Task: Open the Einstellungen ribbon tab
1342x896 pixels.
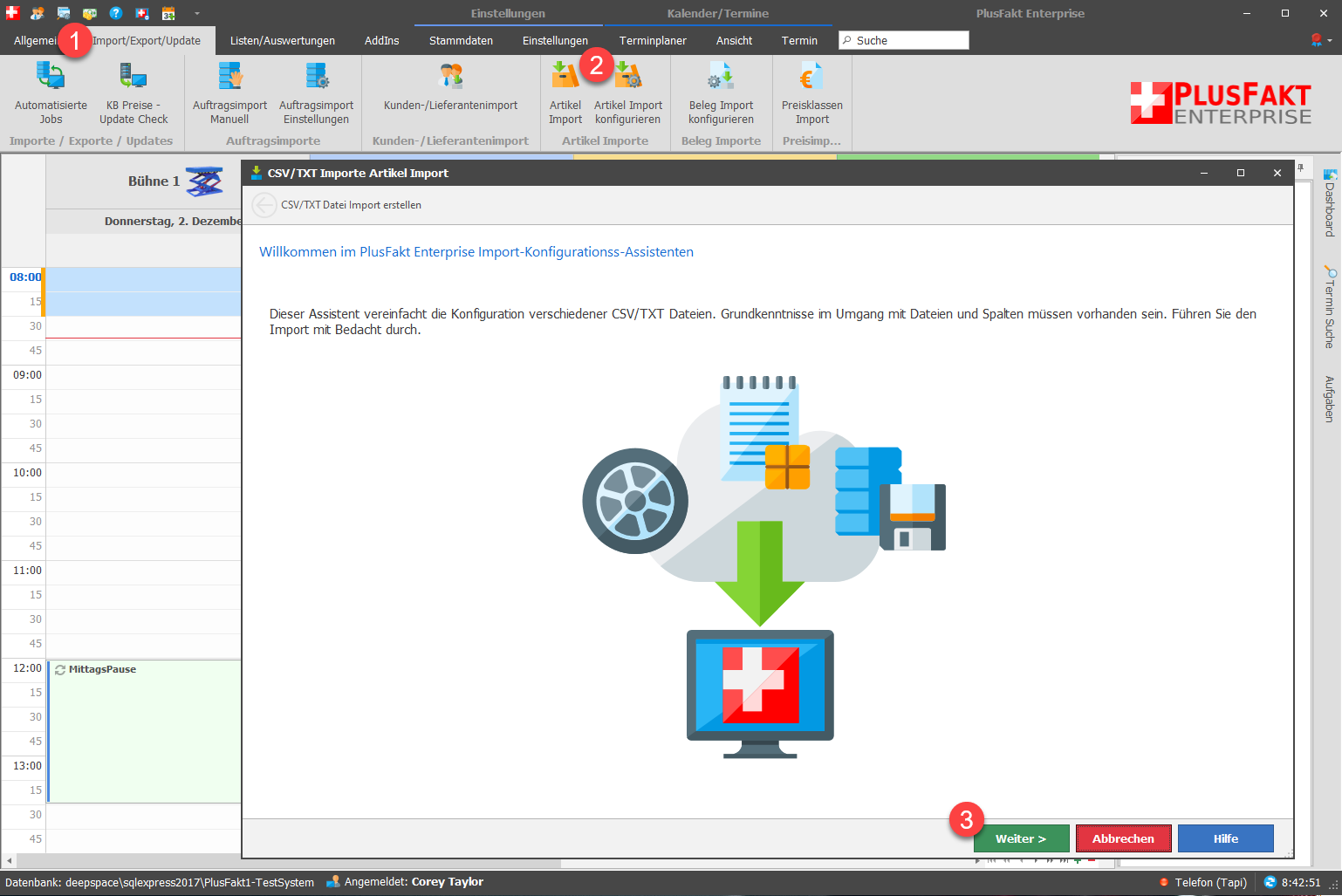Action: tap(555, 41)
